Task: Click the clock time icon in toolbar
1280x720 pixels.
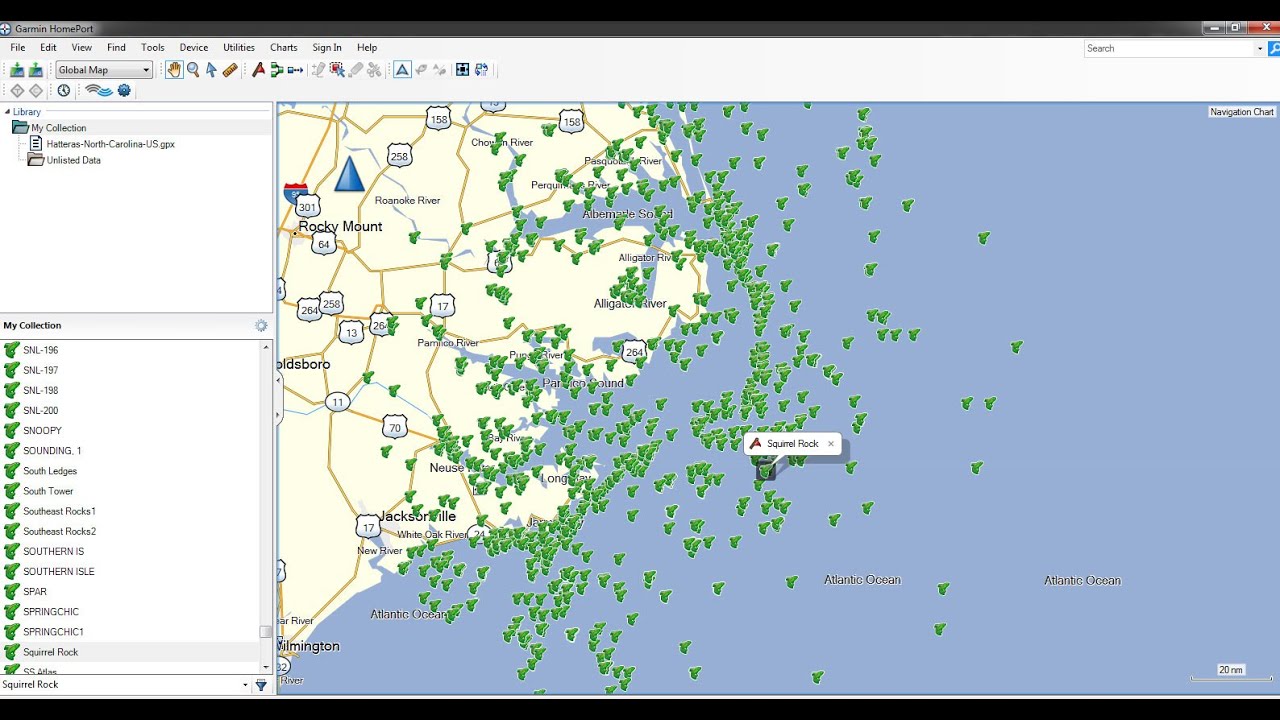Action: pyautogui.click(x=64, y=91)
